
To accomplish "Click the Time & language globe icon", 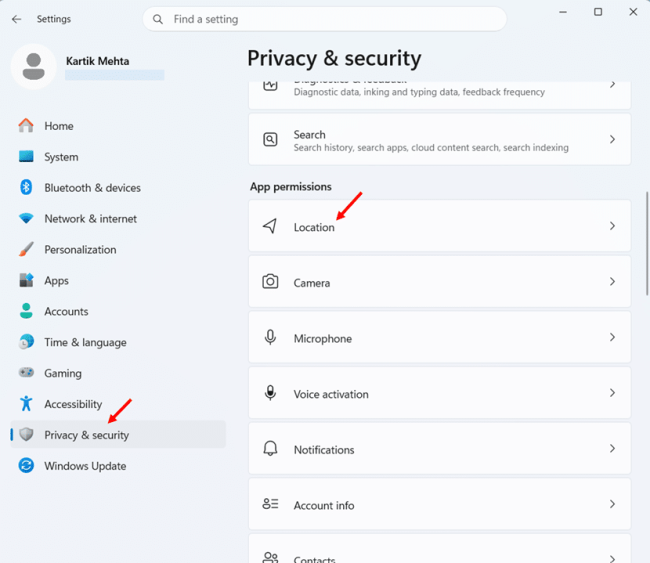I will (26, 342).
